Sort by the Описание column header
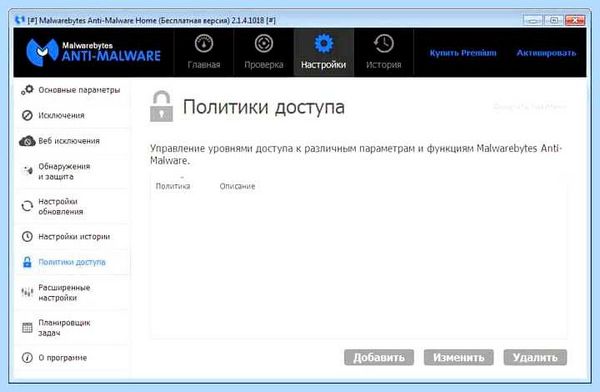Screen dimensions: 600x392 click(237, 186)
